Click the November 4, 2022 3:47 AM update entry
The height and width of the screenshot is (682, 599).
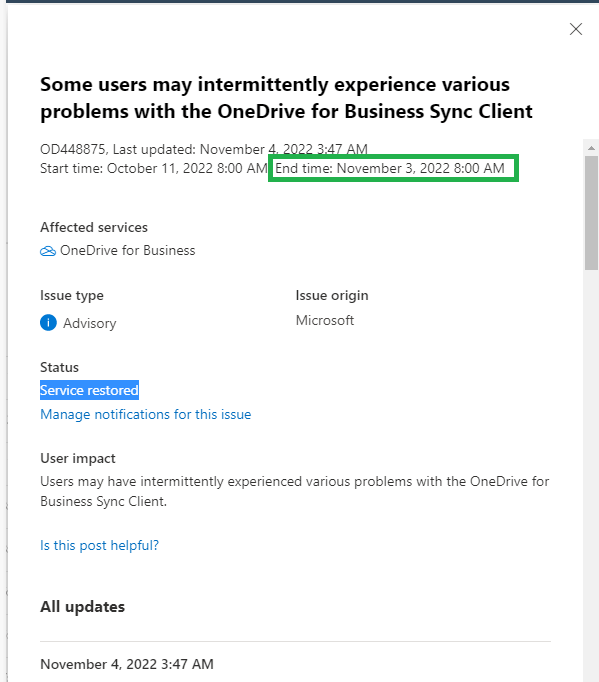coord(127,664)
